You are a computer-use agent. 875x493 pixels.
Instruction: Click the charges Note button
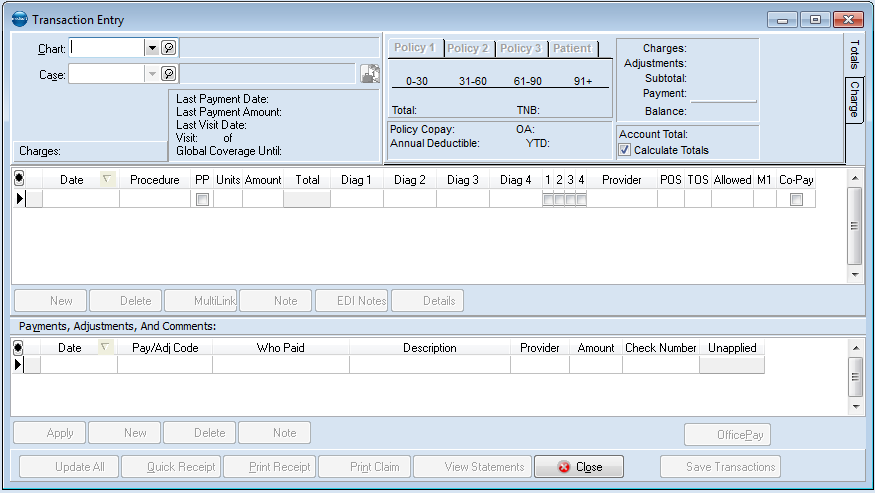276,300
